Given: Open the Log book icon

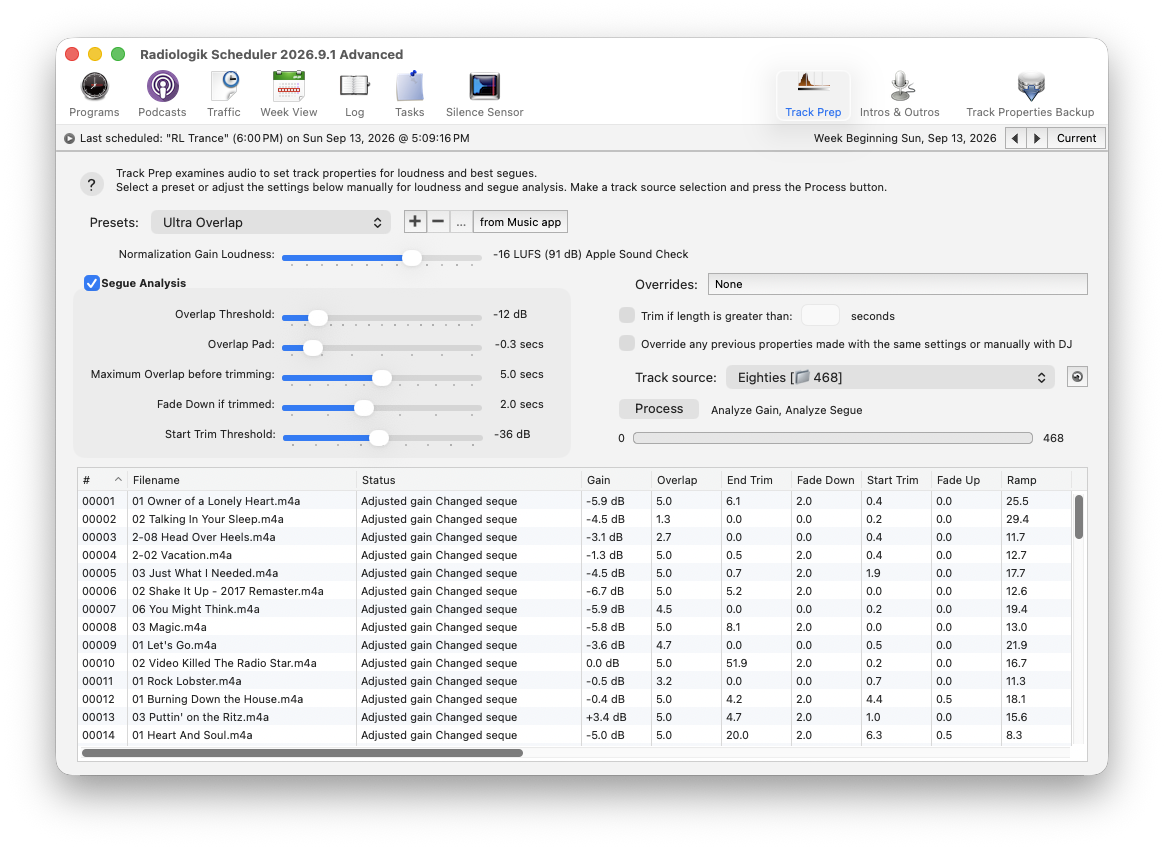Looking at the screenshot, I should point(354,94).
